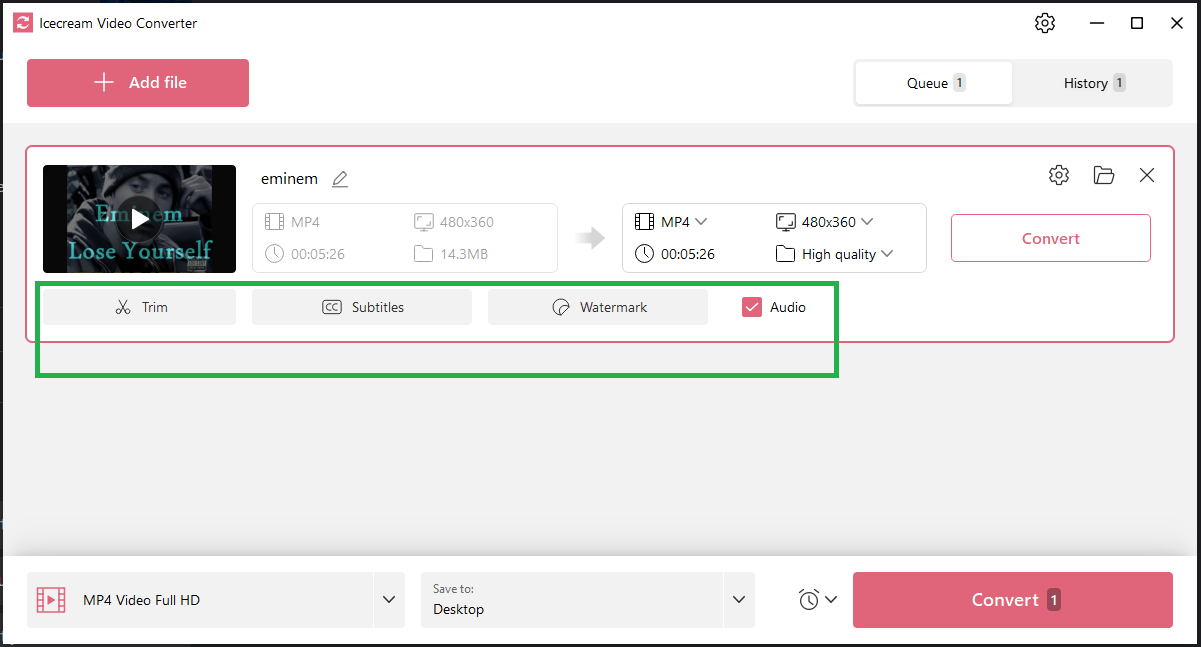The height and width of the screenshot is (647, 1201).
Task: Click the Icecream Video Converter app logo
Action: coord(23,23)
